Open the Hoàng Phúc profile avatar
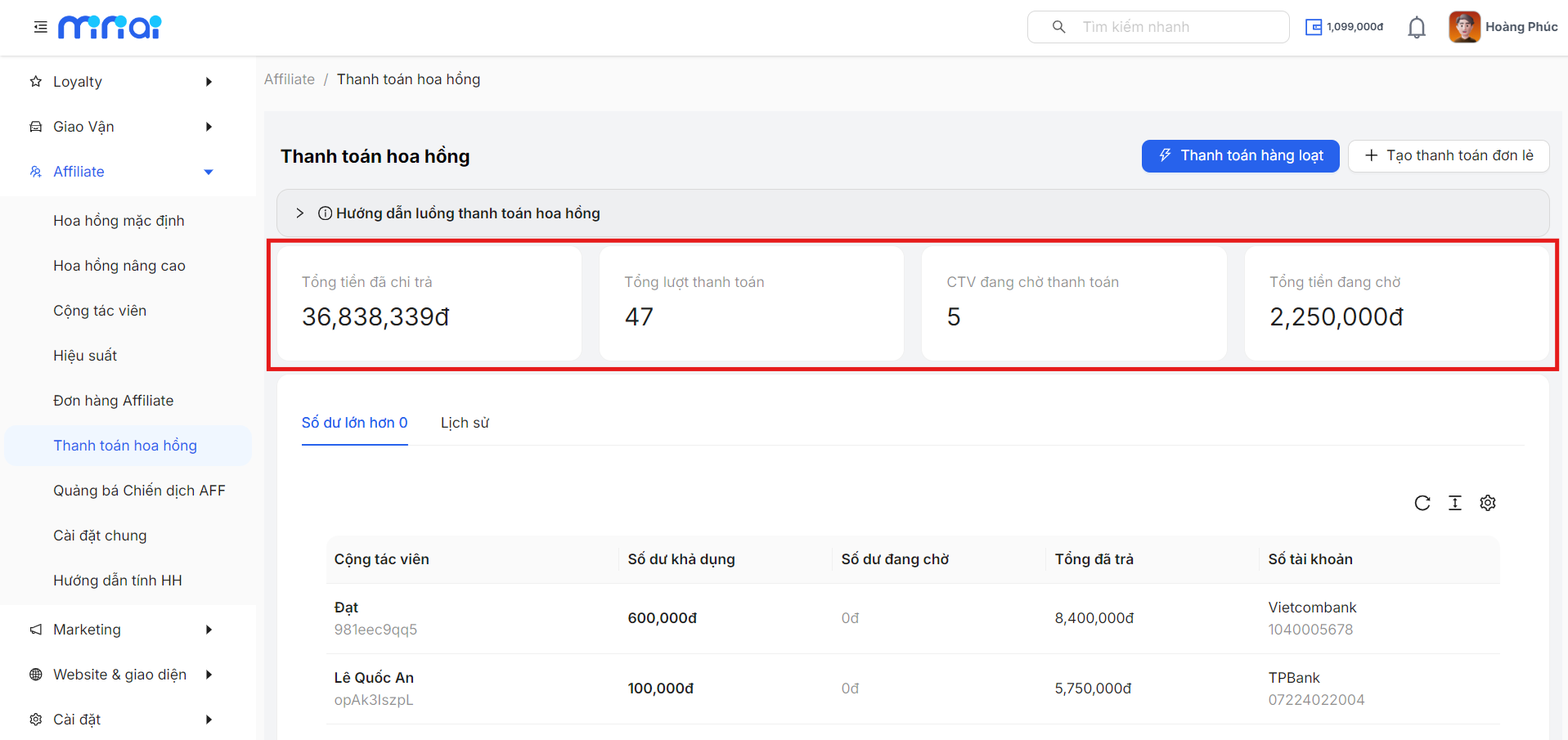This screenshot has width=1568, height=740. coord(1464,27)
